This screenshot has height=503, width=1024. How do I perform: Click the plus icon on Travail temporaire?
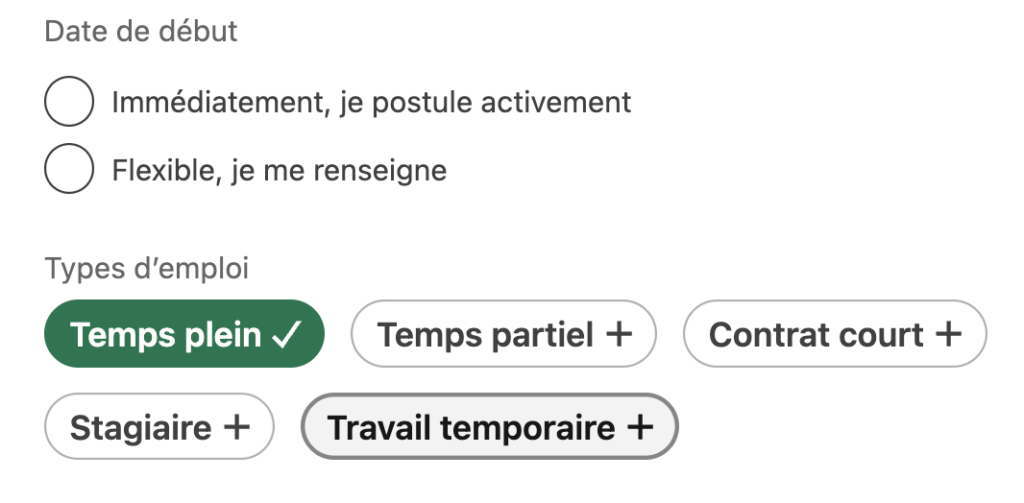(639, 428)
